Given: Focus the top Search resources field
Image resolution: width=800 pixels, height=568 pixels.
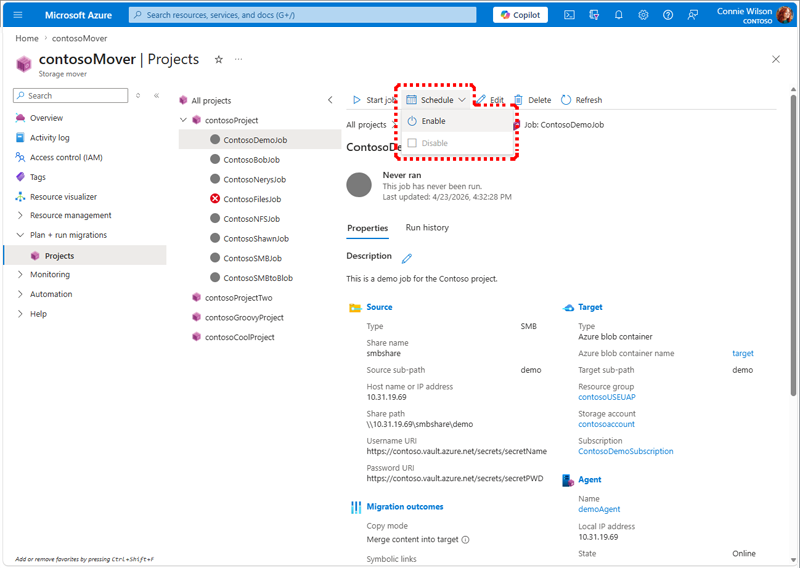Looking at the screenshot, I should tap(303, 15).
